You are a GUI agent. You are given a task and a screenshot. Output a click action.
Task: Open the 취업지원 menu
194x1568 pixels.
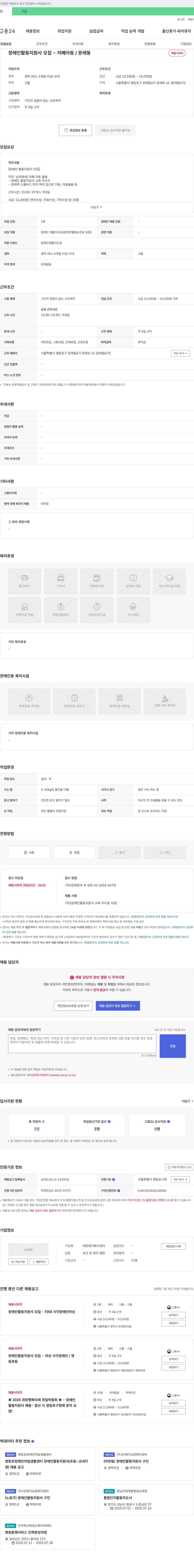pyautogui.click(x=64, y=31)
